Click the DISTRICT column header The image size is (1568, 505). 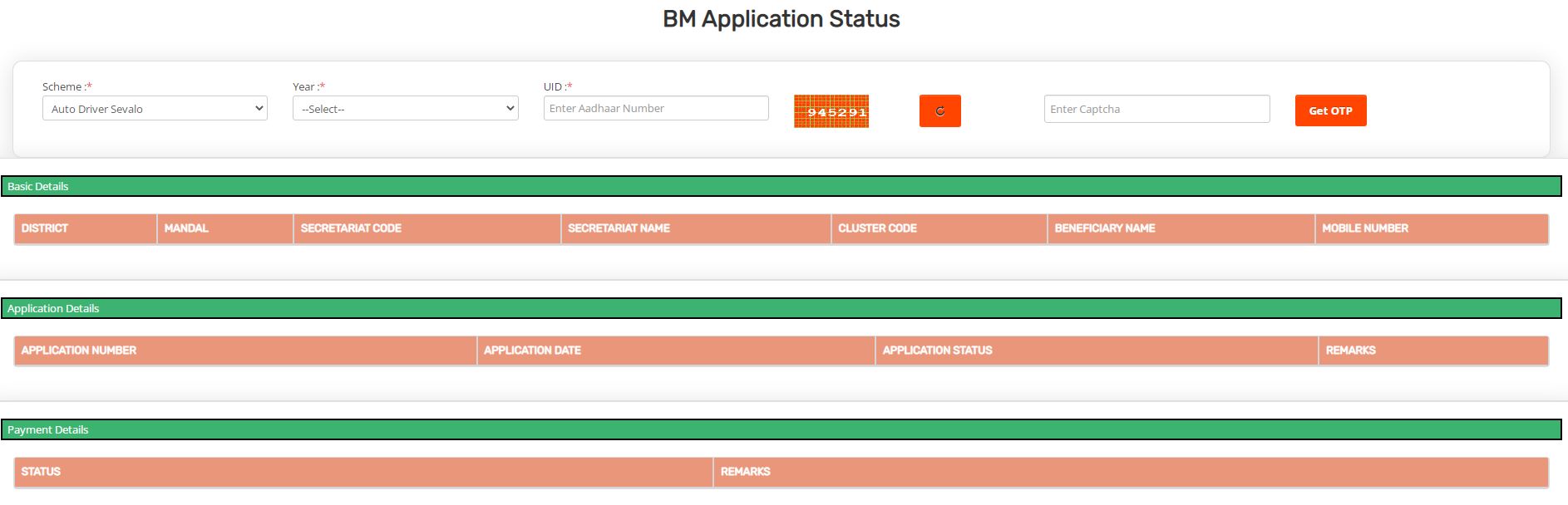click(45, 228)
